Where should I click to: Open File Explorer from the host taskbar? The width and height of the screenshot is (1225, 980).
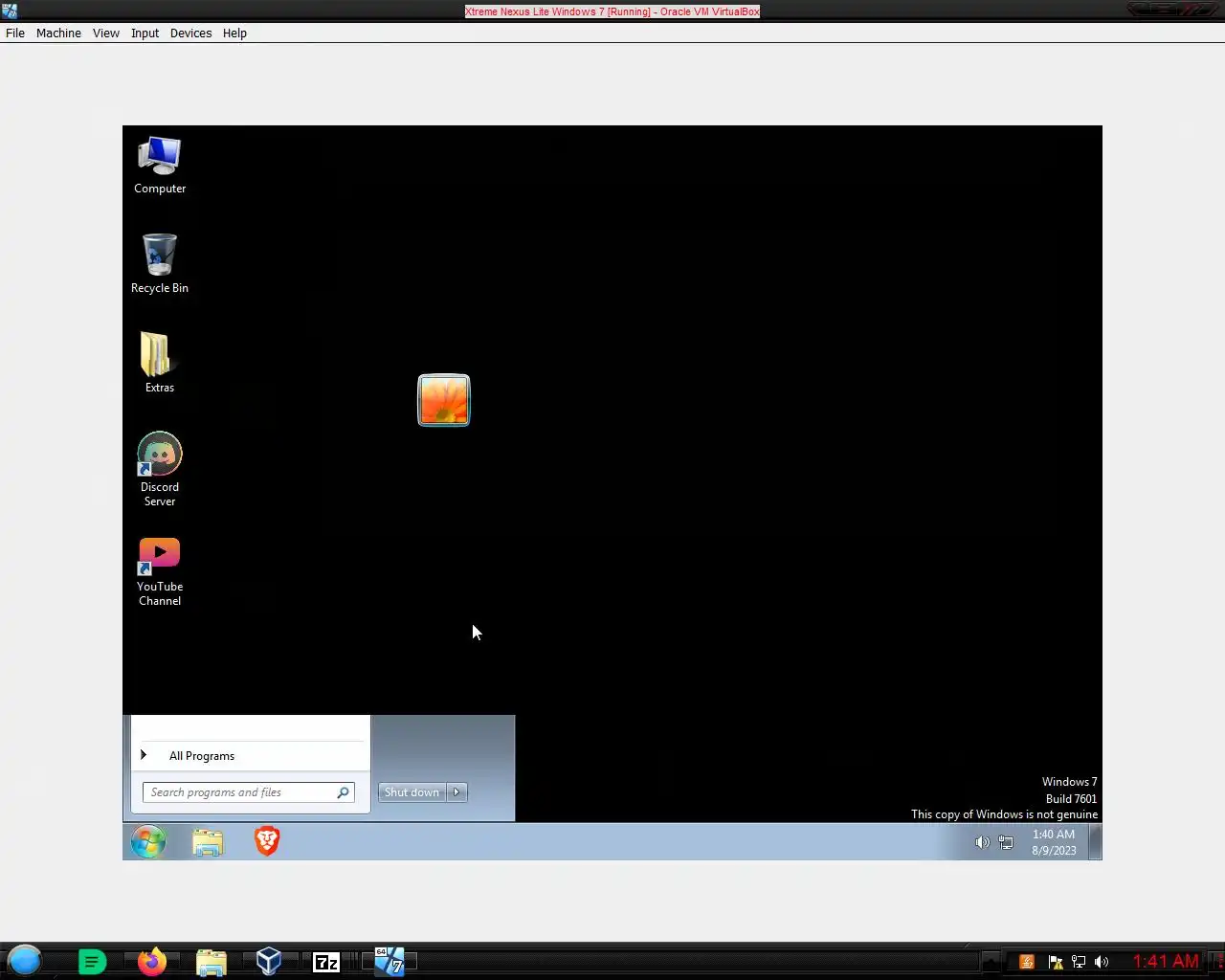coord(211,962)
